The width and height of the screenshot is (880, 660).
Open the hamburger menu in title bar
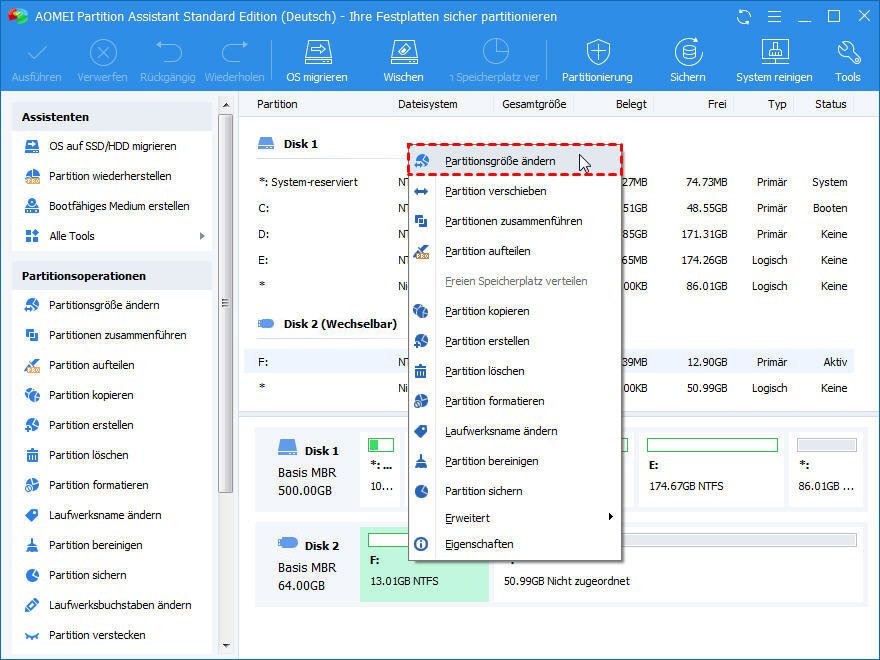point(774,17)
